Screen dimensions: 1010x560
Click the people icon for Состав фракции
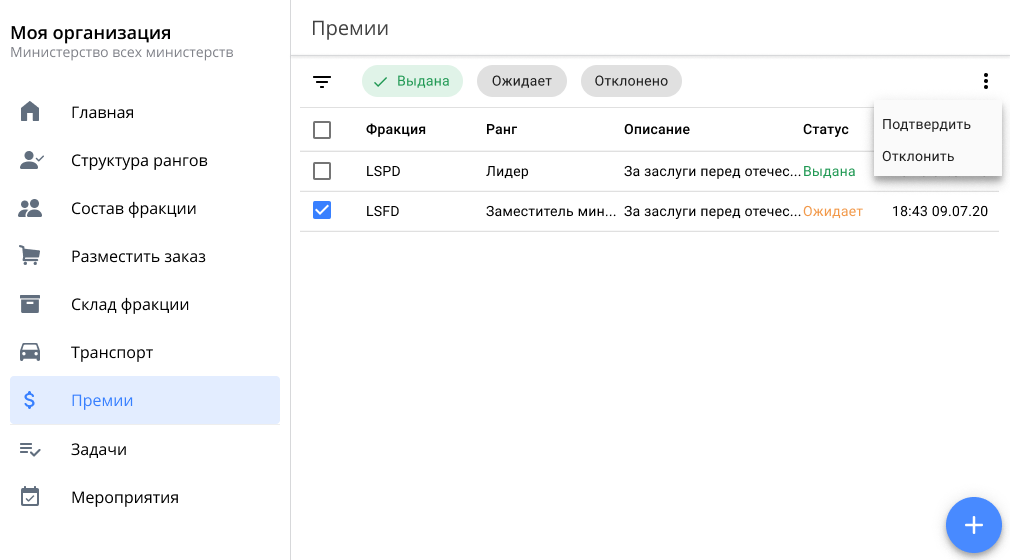pyautogui.click(x=30, y=208)
